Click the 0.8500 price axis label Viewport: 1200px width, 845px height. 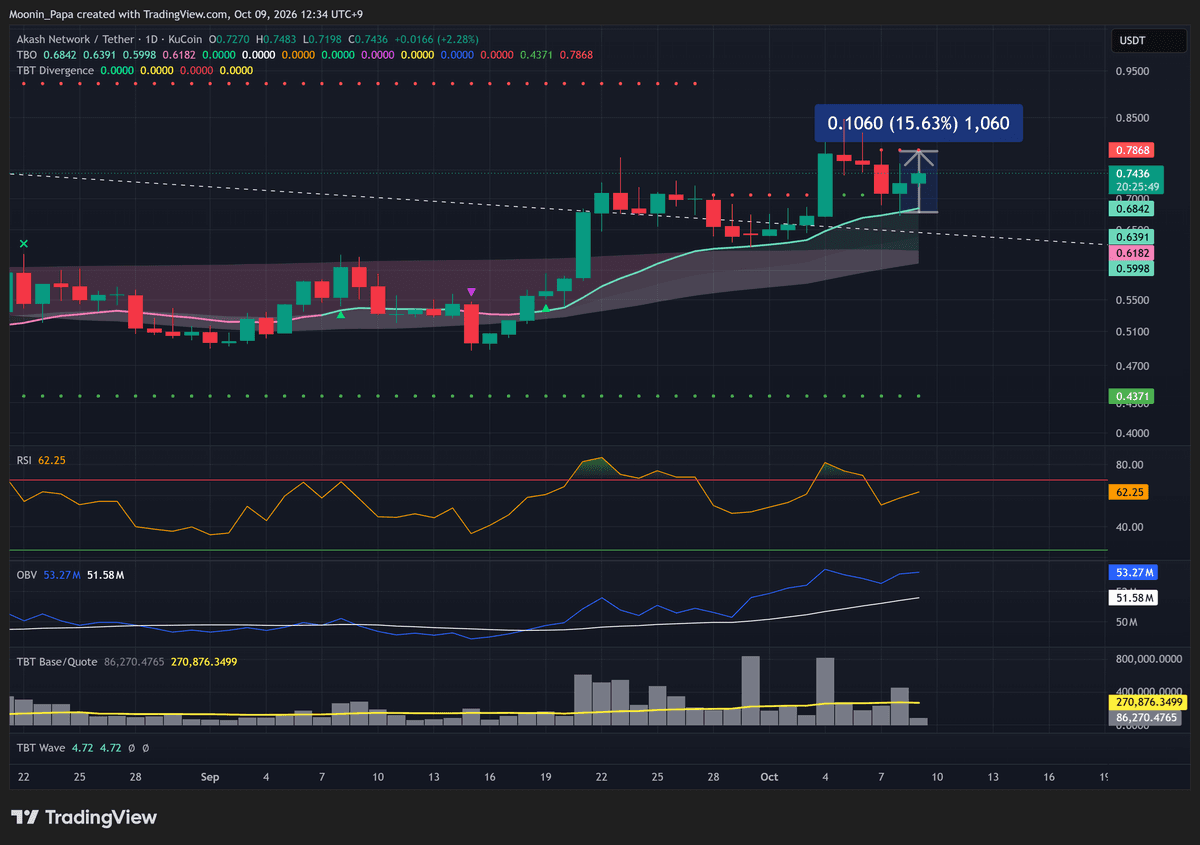pos(1133,118)
